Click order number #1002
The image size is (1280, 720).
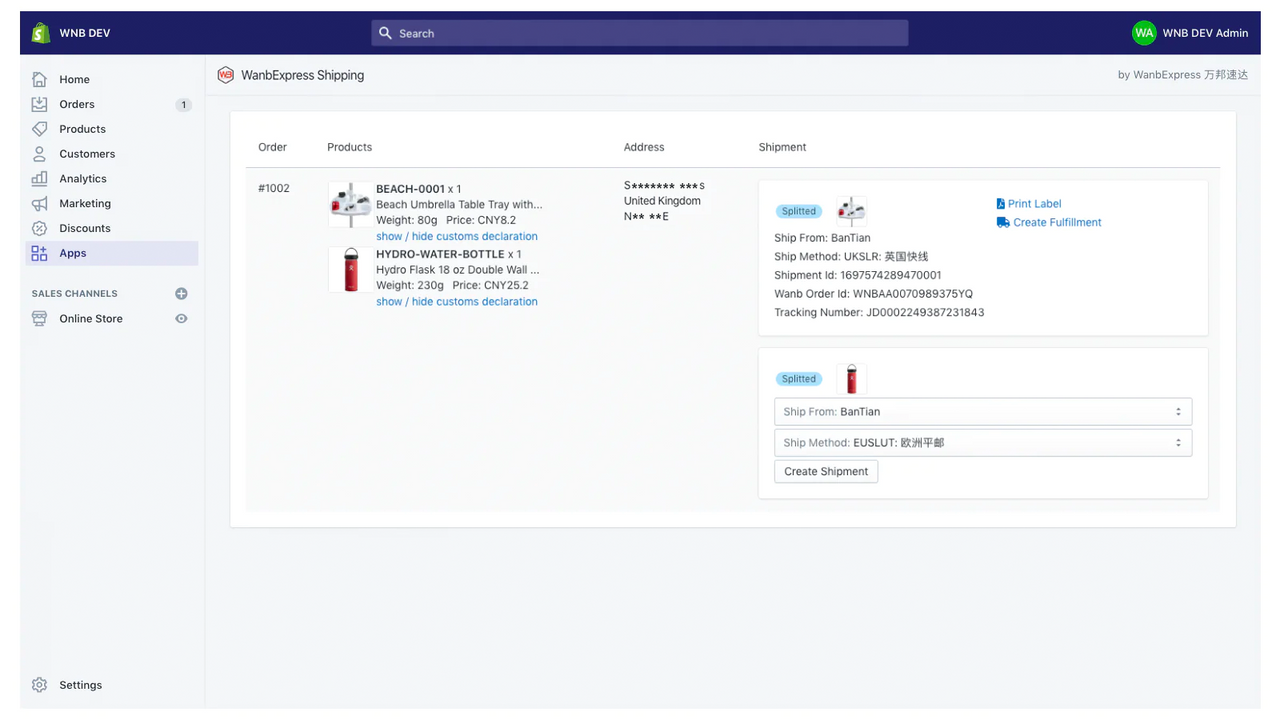(274, 188)
